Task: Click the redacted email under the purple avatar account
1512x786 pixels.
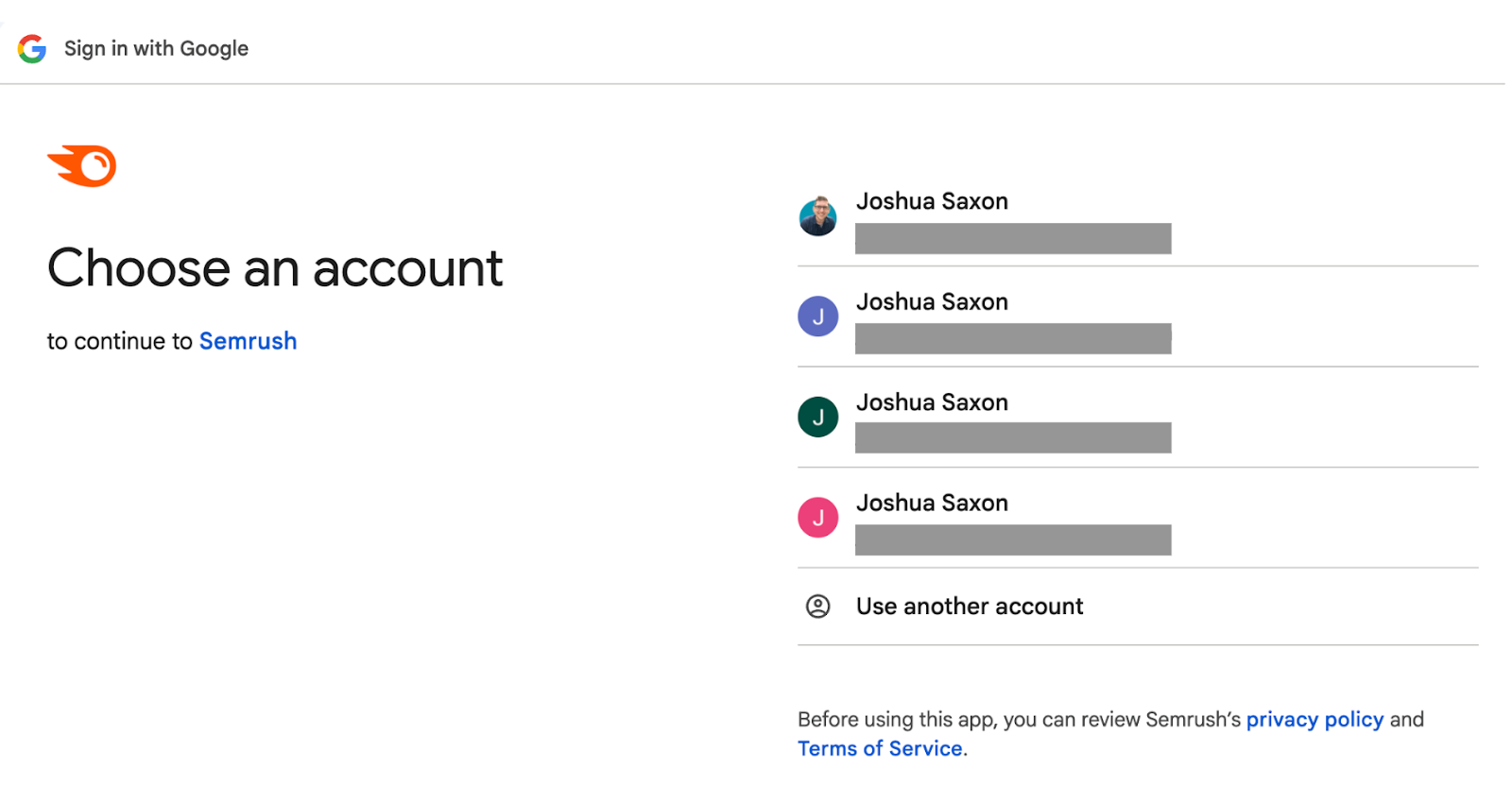Action: (x=1012, y=339)
